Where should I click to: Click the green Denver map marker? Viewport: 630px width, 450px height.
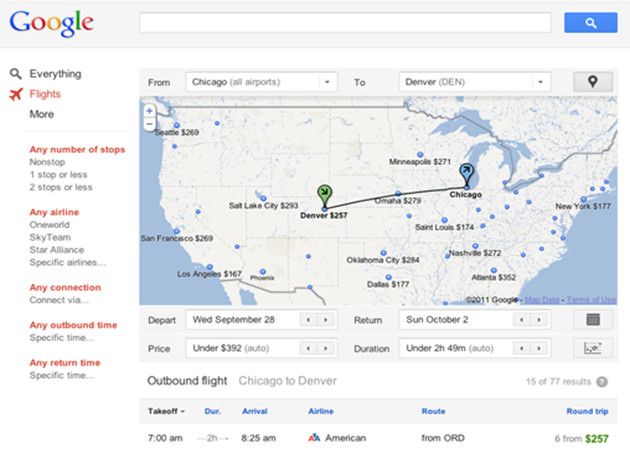click(324, 193)
